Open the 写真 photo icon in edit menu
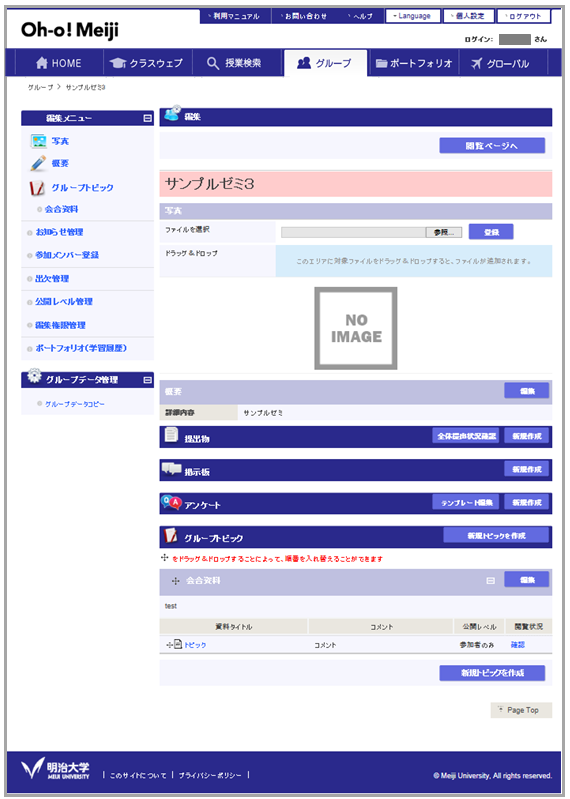 [38, 141]
